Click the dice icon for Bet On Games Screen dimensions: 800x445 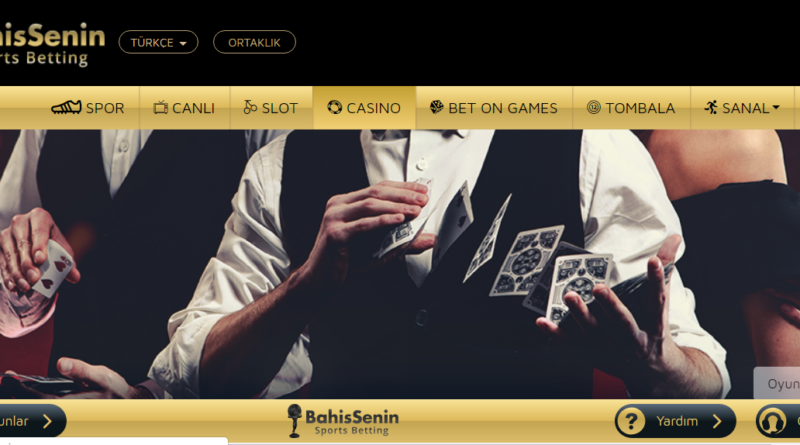[436, 107]
